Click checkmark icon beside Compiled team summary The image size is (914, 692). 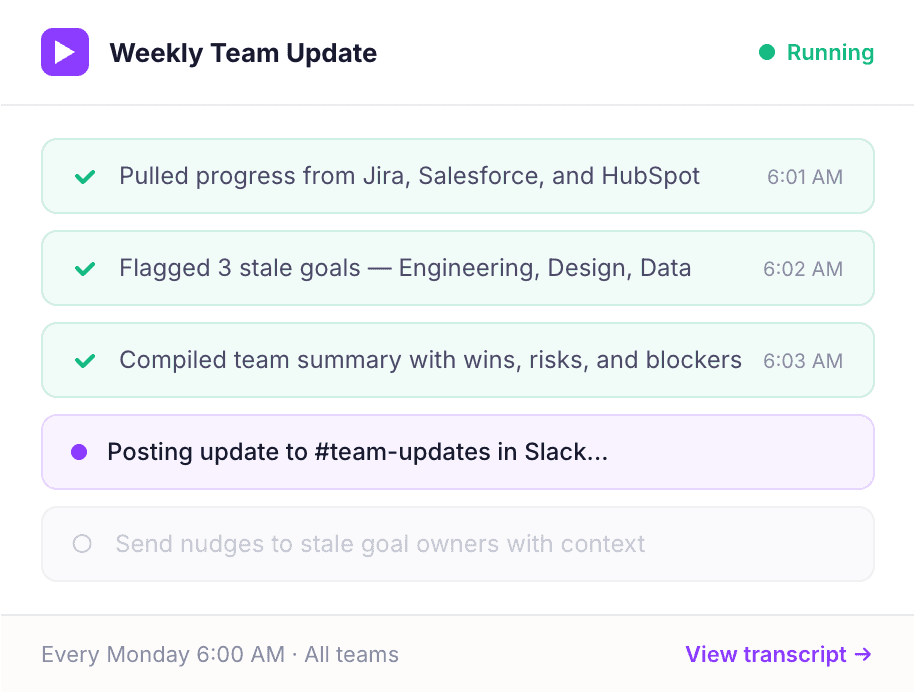[x=85, y=361]
